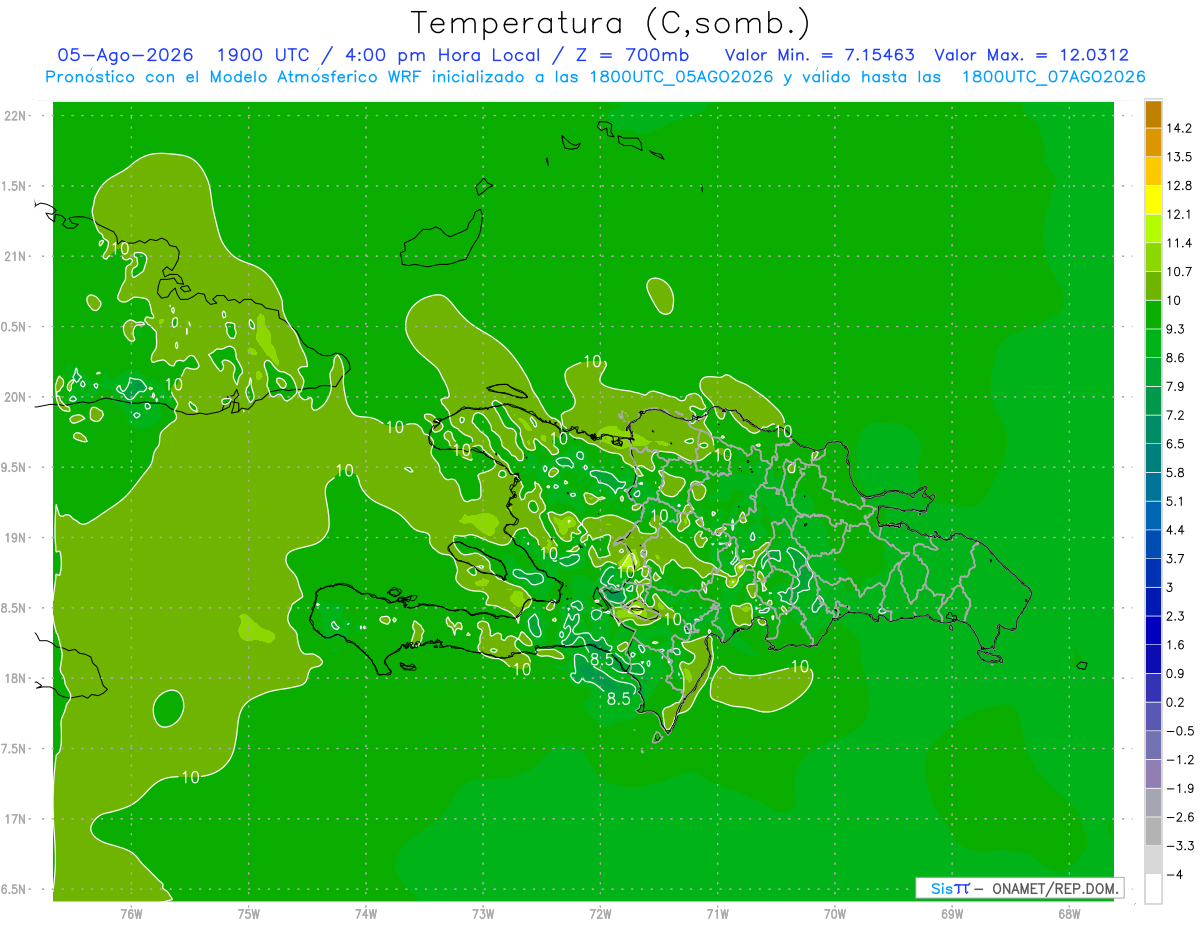Click the "-4" legend value
Viewport: 1200px width, 927px height.
coord(1174,875)
